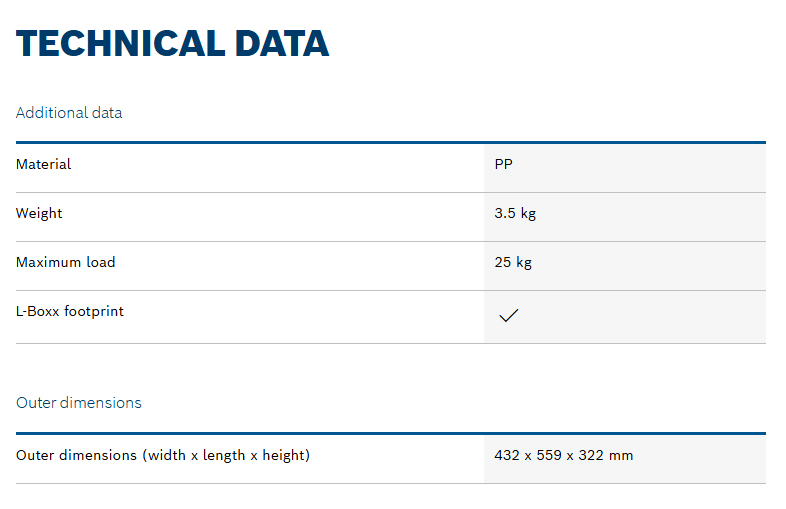Click the Material row label
786x509 pixels.
click(x=44, y=164)
